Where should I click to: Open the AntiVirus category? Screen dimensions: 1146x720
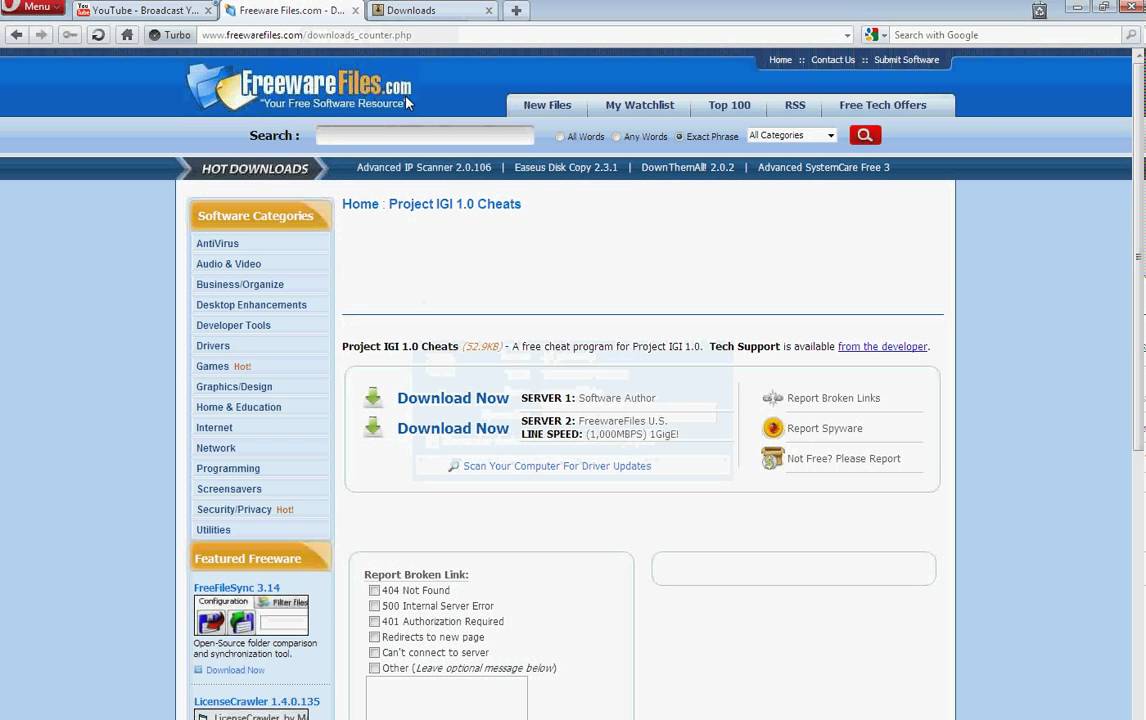pyautogui.click(x=217, y=243)
